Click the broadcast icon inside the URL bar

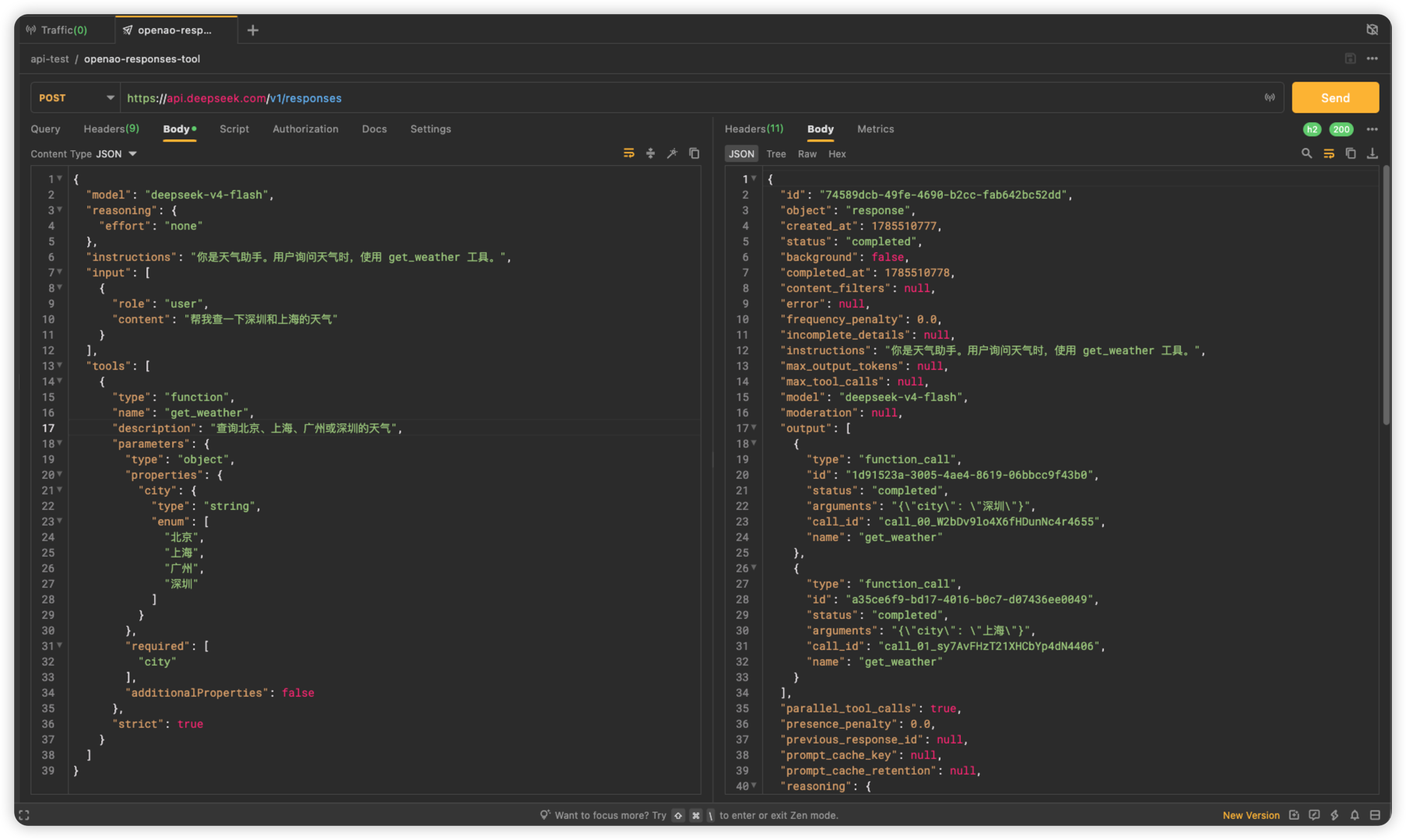coord(1270,97)
